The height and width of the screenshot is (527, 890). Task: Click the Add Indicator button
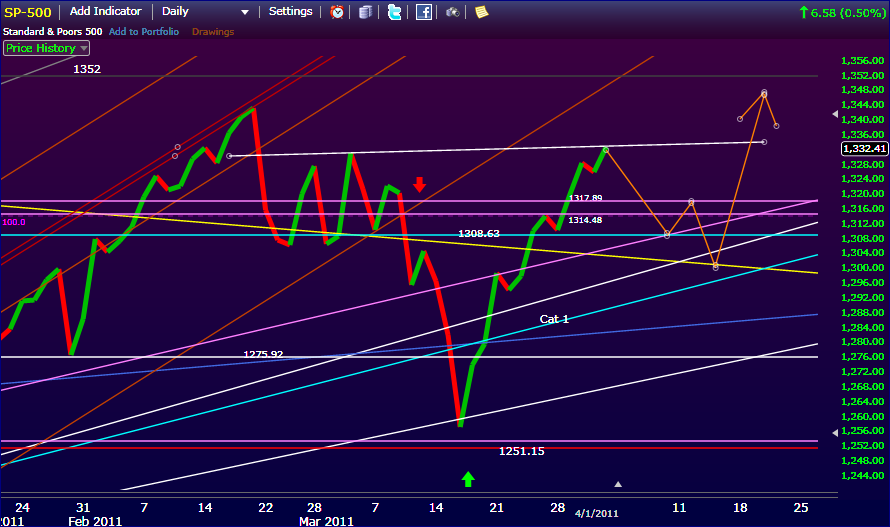[106, 11]
